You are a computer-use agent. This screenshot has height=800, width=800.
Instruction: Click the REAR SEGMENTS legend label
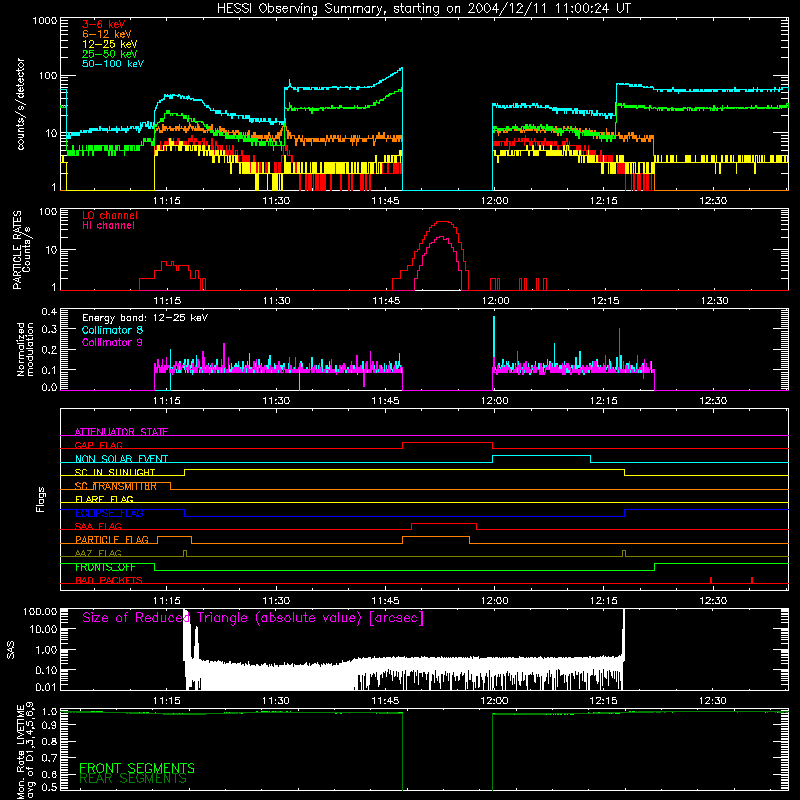(x=133, y=779)
